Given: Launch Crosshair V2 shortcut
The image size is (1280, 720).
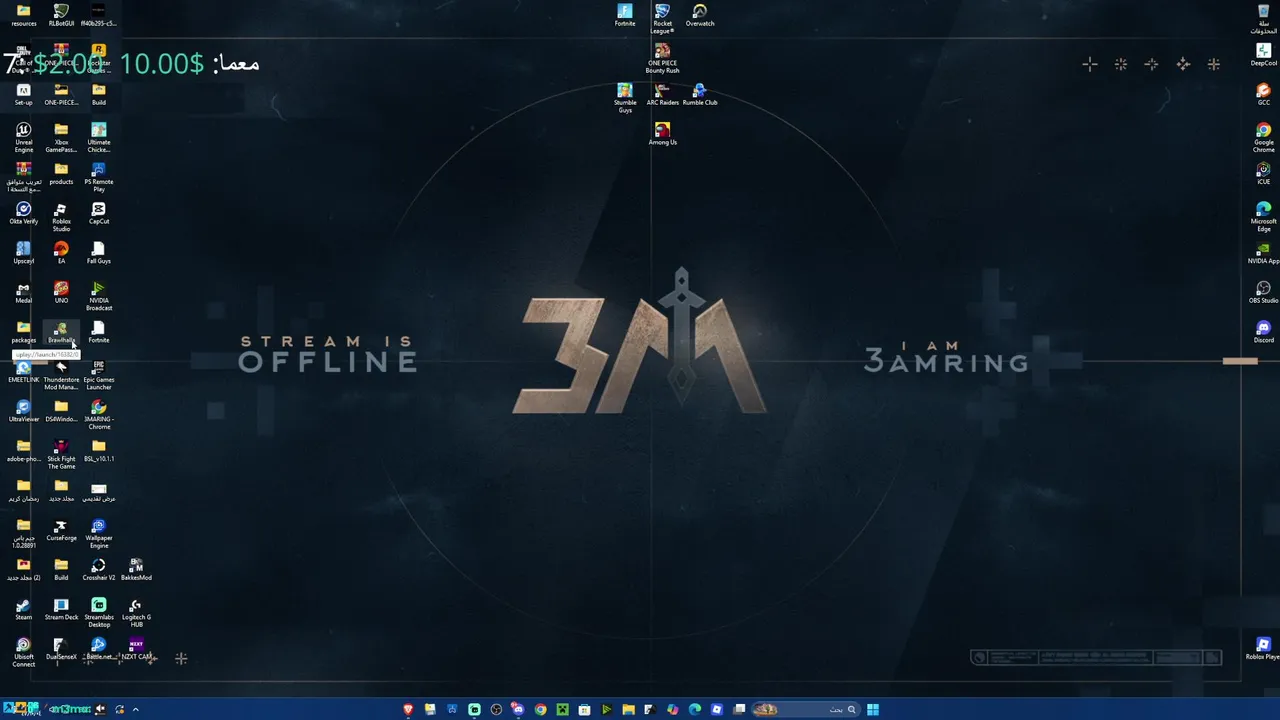Looking at the screenshot, I should (x=99, y=569).
